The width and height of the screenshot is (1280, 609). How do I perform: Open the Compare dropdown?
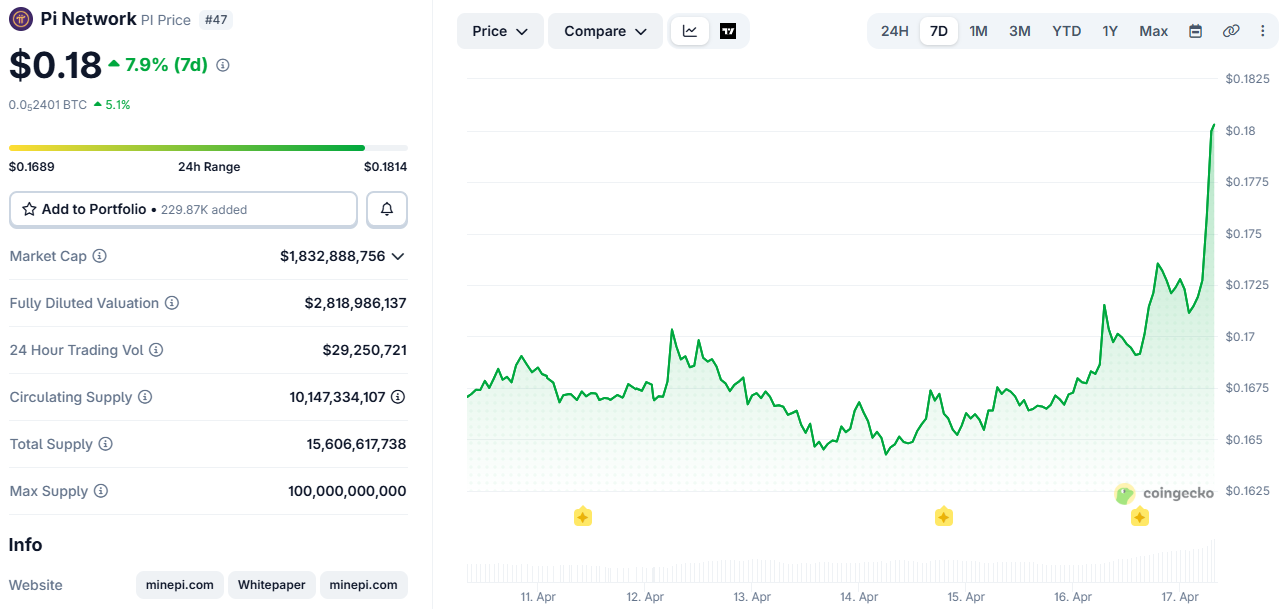click(x=605, y=31)
